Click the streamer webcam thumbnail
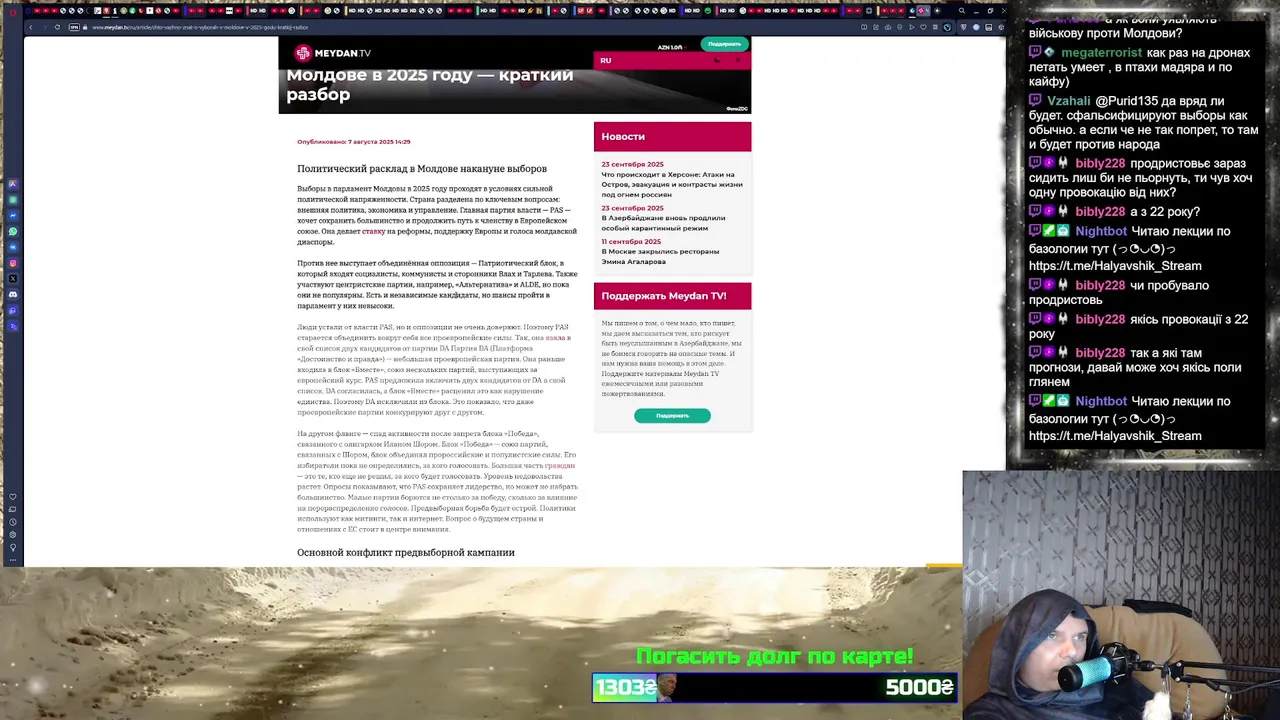1280x720 pixels. click(x=1121, y=595)
